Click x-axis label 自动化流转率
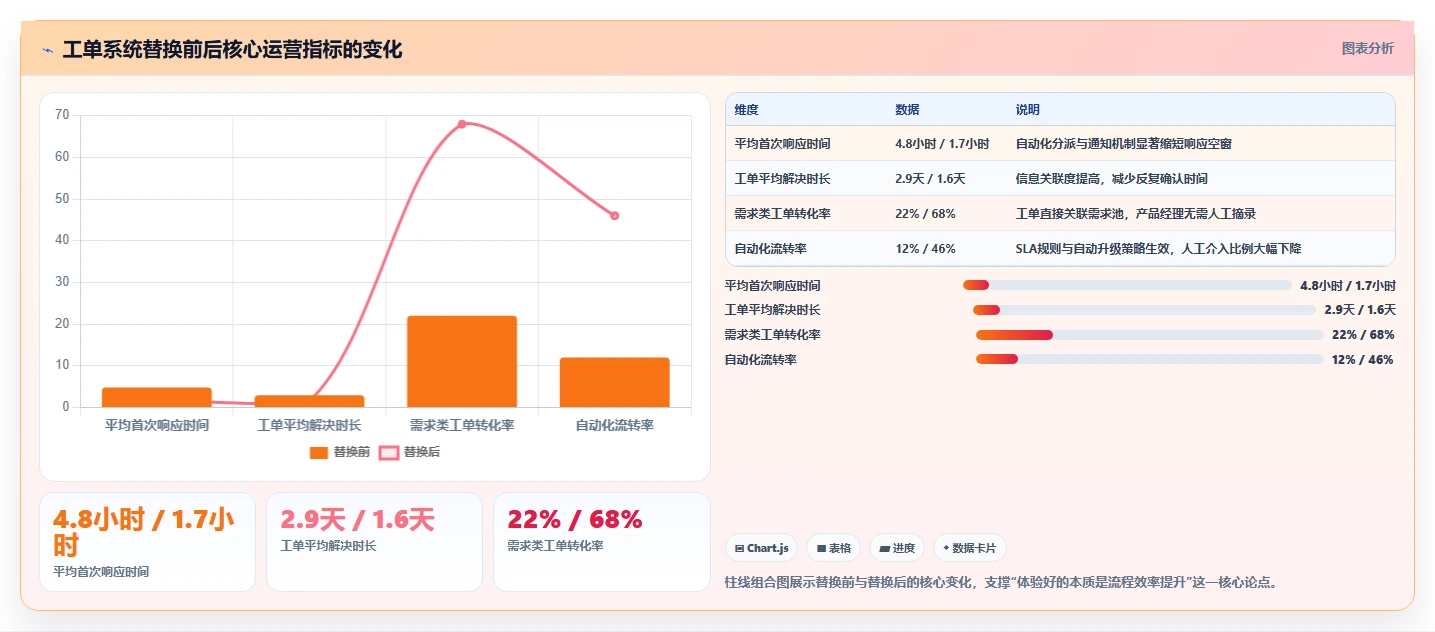This screenshot has height=632, width=1435. 614,425
